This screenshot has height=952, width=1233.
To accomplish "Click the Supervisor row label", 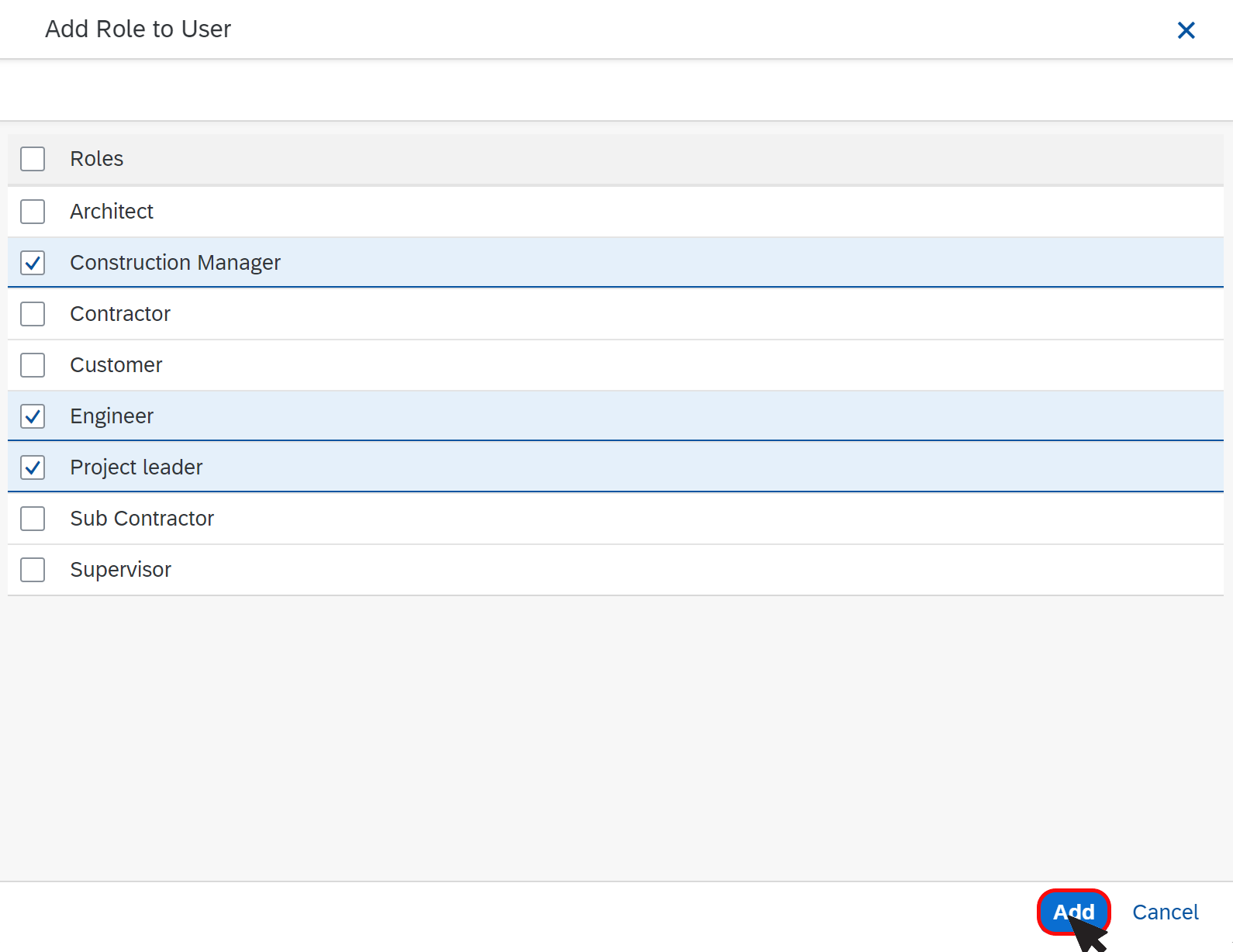I will (121, 570).
